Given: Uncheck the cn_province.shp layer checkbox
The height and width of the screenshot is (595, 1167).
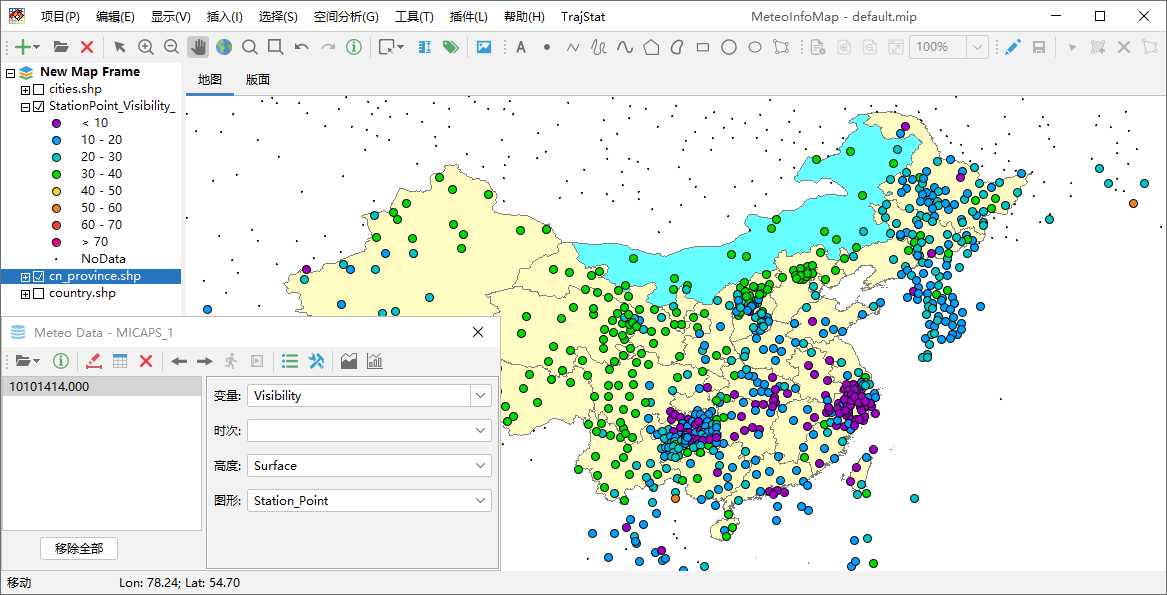Looking at the screenshot, I should pyautogui.click(x=39, y=276).
